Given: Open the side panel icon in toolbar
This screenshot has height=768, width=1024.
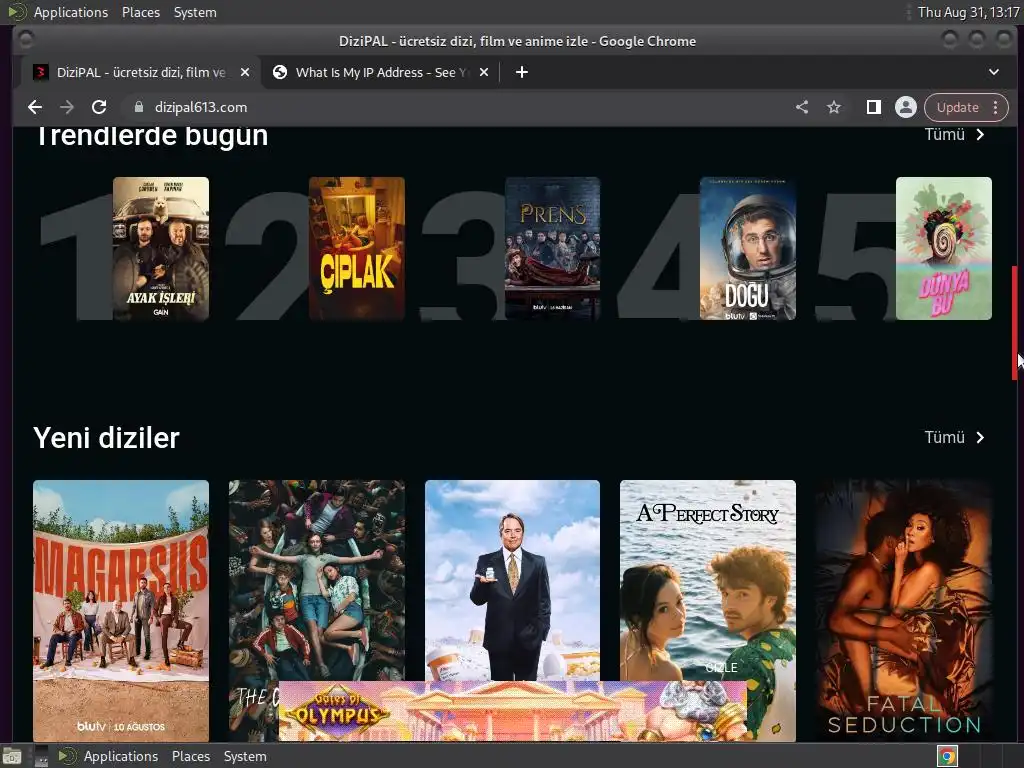Looking at the screenshot, I should [873, 107].
